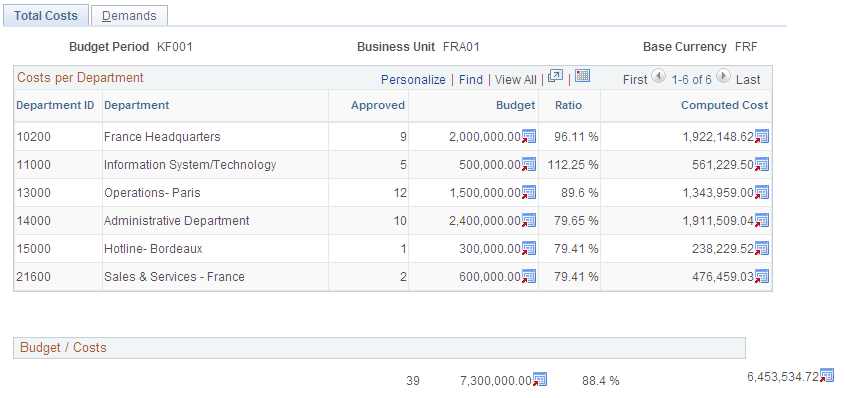Select department ID 14000 cell
This screenshot has height=398, width=845.
(33, 221)
